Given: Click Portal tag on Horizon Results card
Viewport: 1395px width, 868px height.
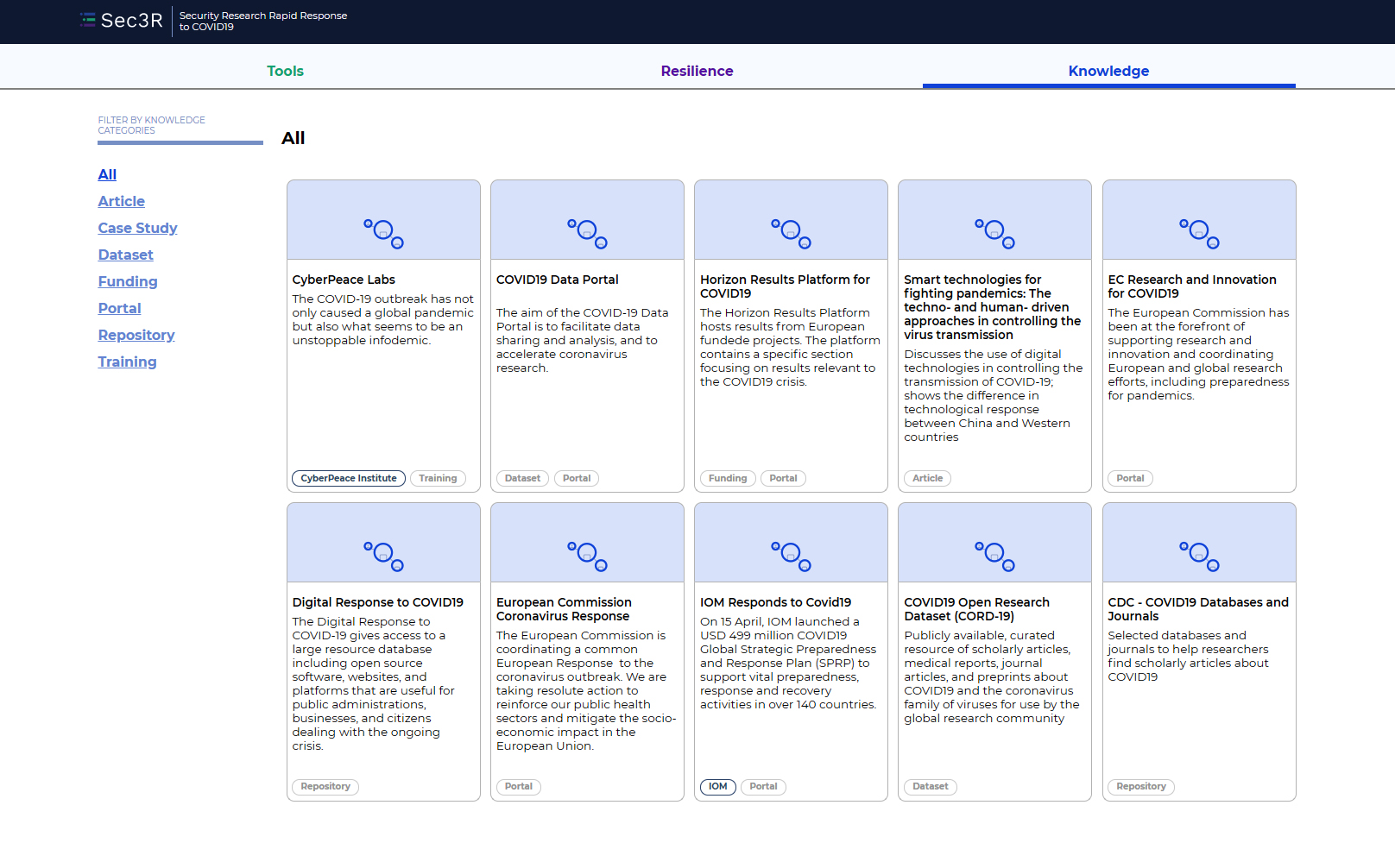Looking at the screenshot, I should 783,478.
